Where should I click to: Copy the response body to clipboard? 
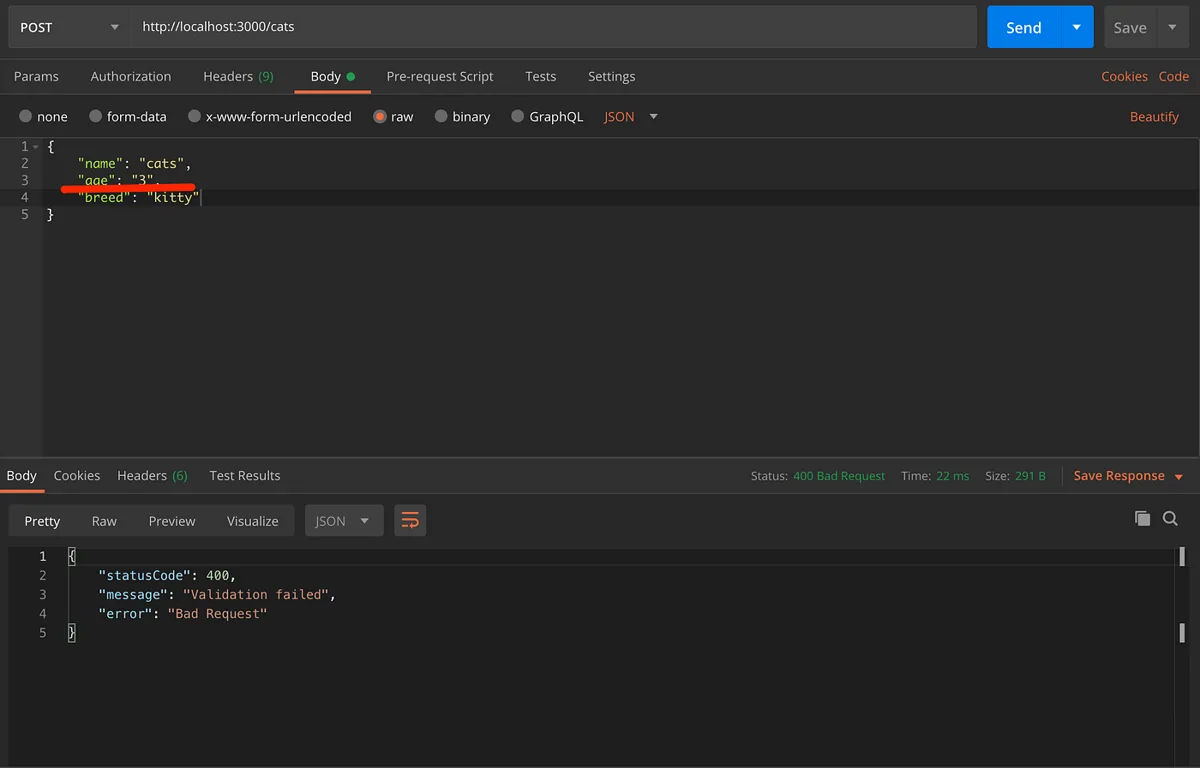(x=1142, y=518)
